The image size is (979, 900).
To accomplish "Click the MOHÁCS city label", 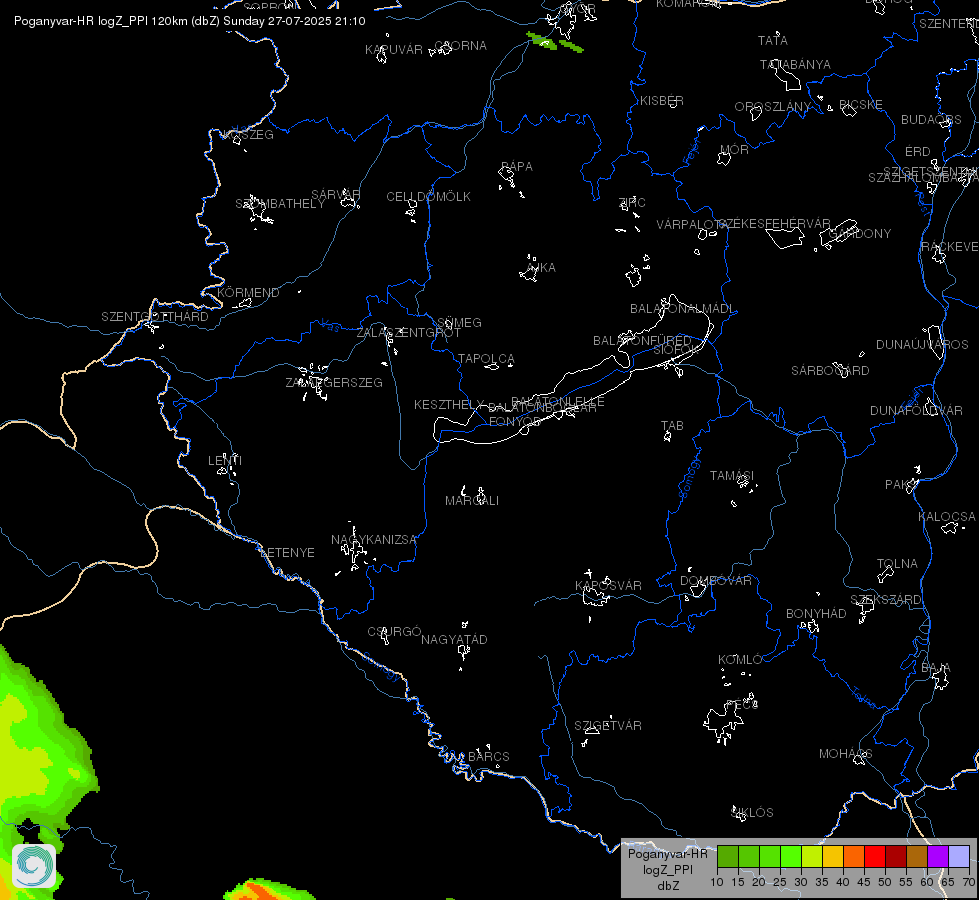I will 845,754.
